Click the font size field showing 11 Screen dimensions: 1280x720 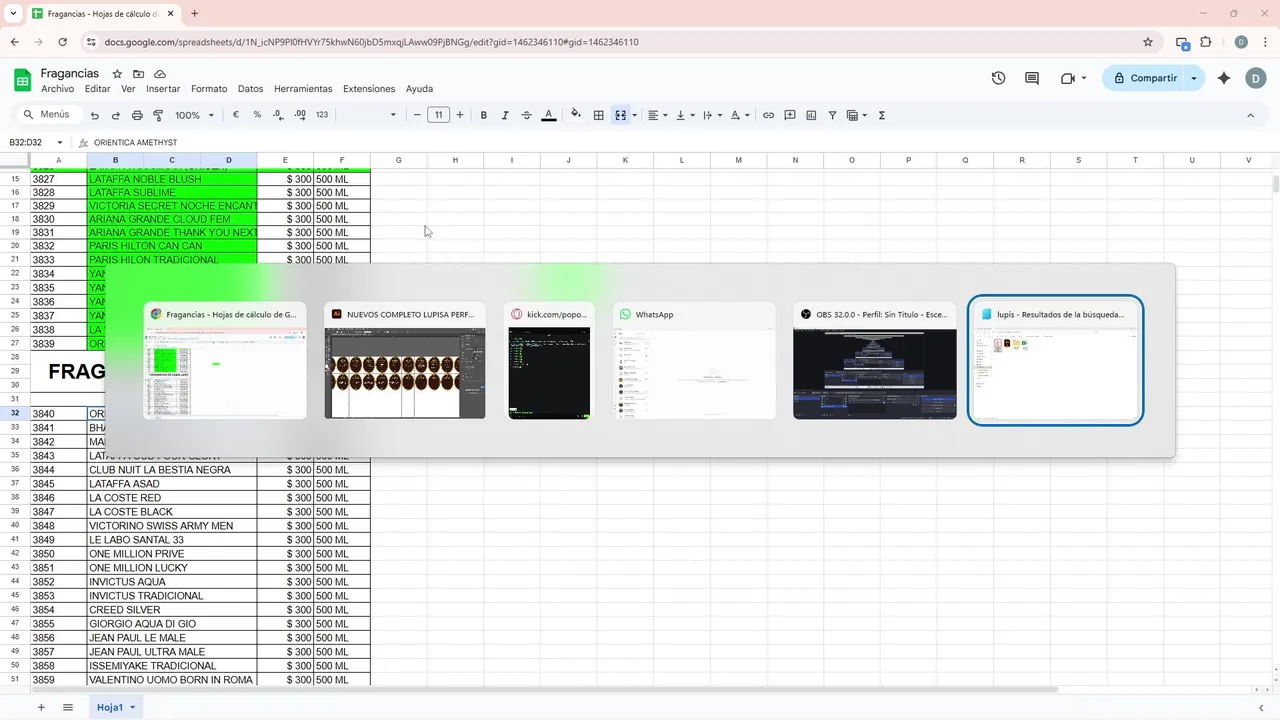click(x=438, y=115)
